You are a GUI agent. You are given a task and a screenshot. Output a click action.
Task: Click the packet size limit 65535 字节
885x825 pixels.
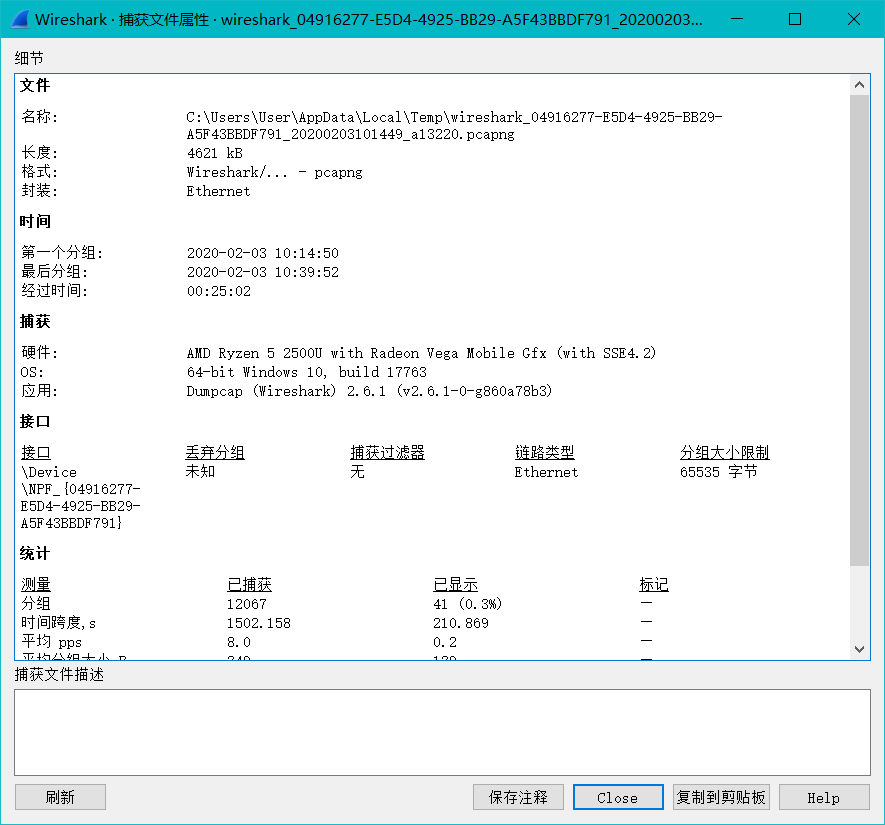pos(718,472)
